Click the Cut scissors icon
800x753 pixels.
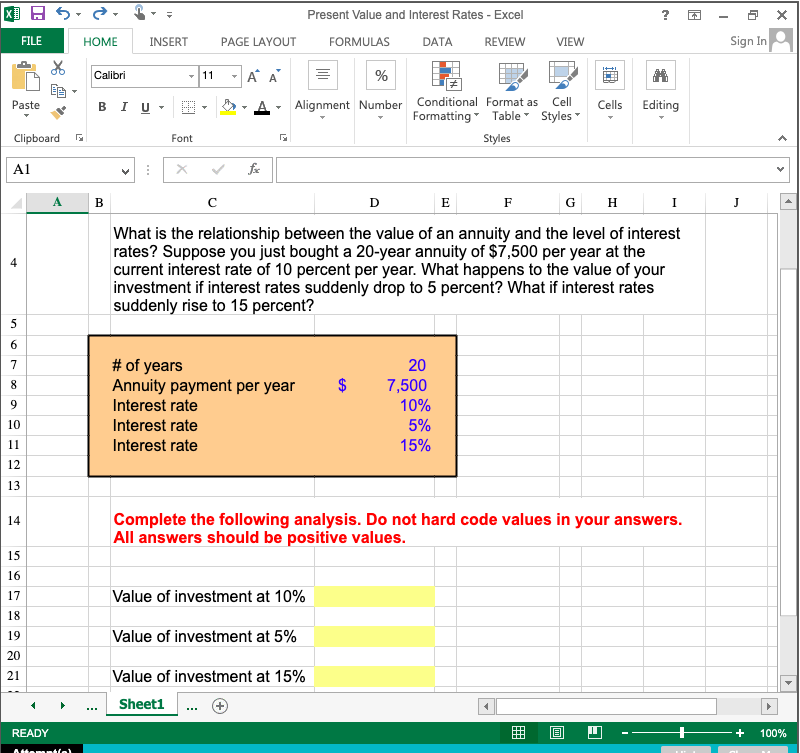pos(57,68)
